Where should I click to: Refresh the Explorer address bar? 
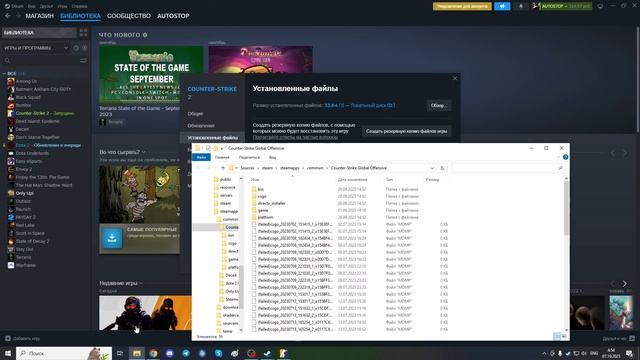(x=442, y=168)
